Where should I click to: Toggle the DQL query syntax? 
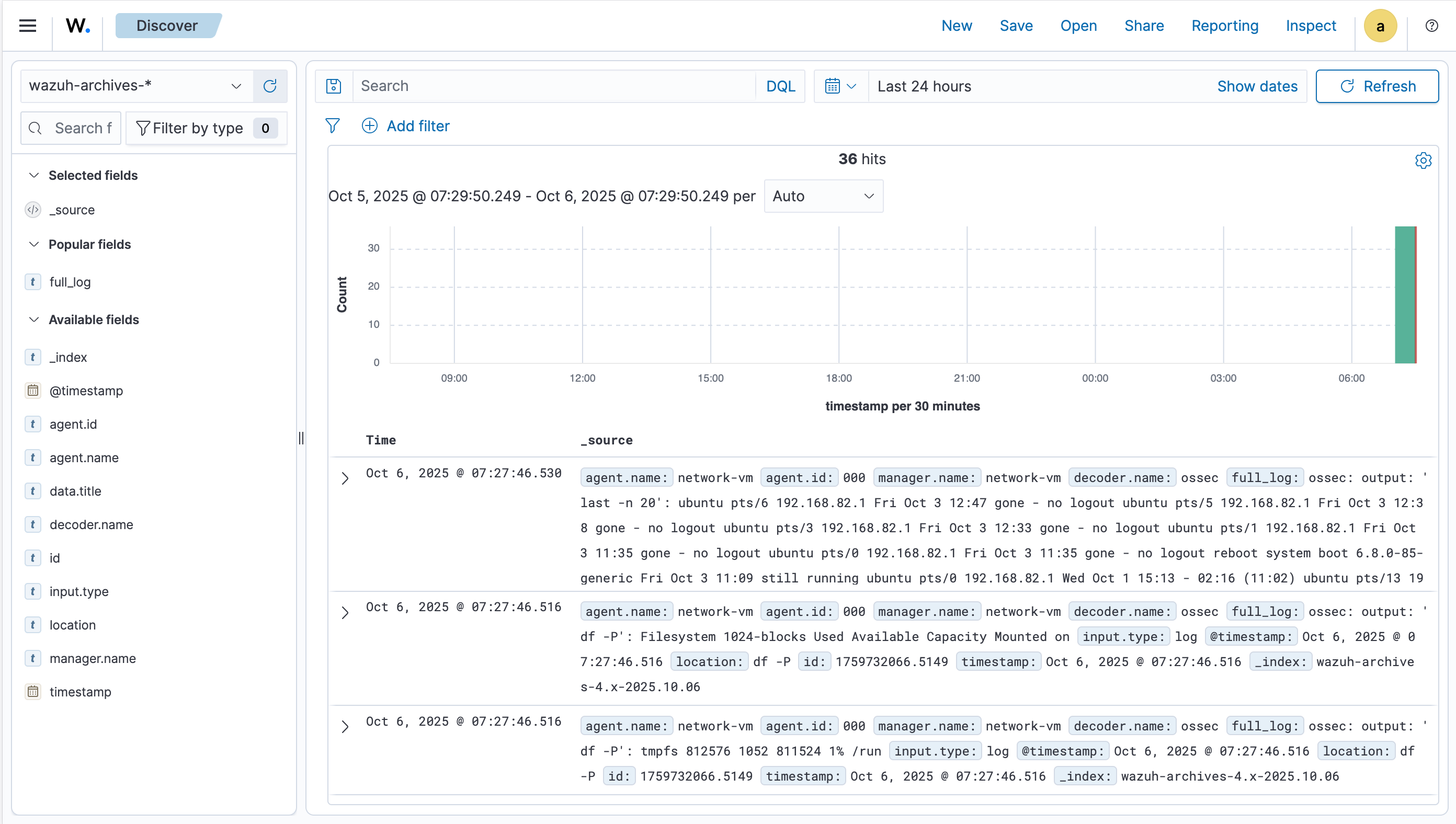(780, 86)
